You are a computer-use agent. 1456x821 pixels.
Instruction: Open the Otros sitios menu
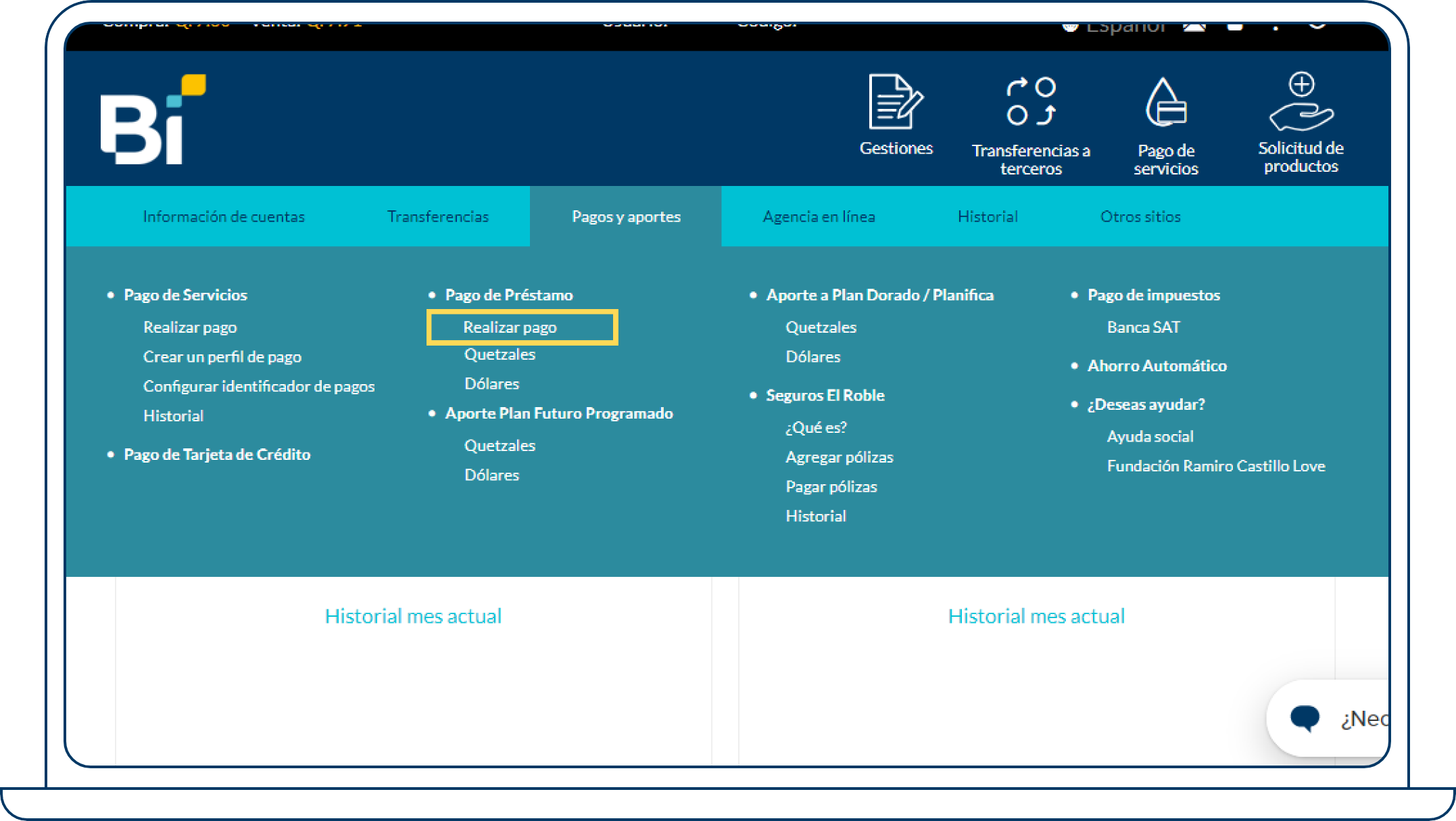1140,217
